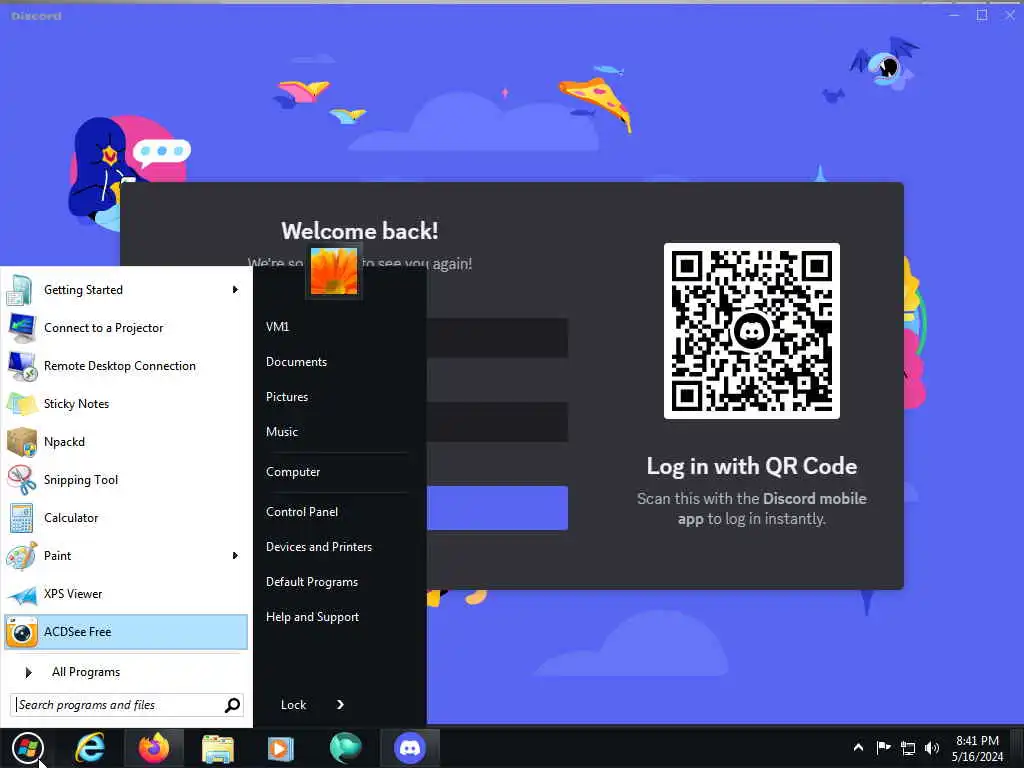Maximize the Discord window
Image resolution: width=1024 pixels, height=768 pixels.
point(982,15)
